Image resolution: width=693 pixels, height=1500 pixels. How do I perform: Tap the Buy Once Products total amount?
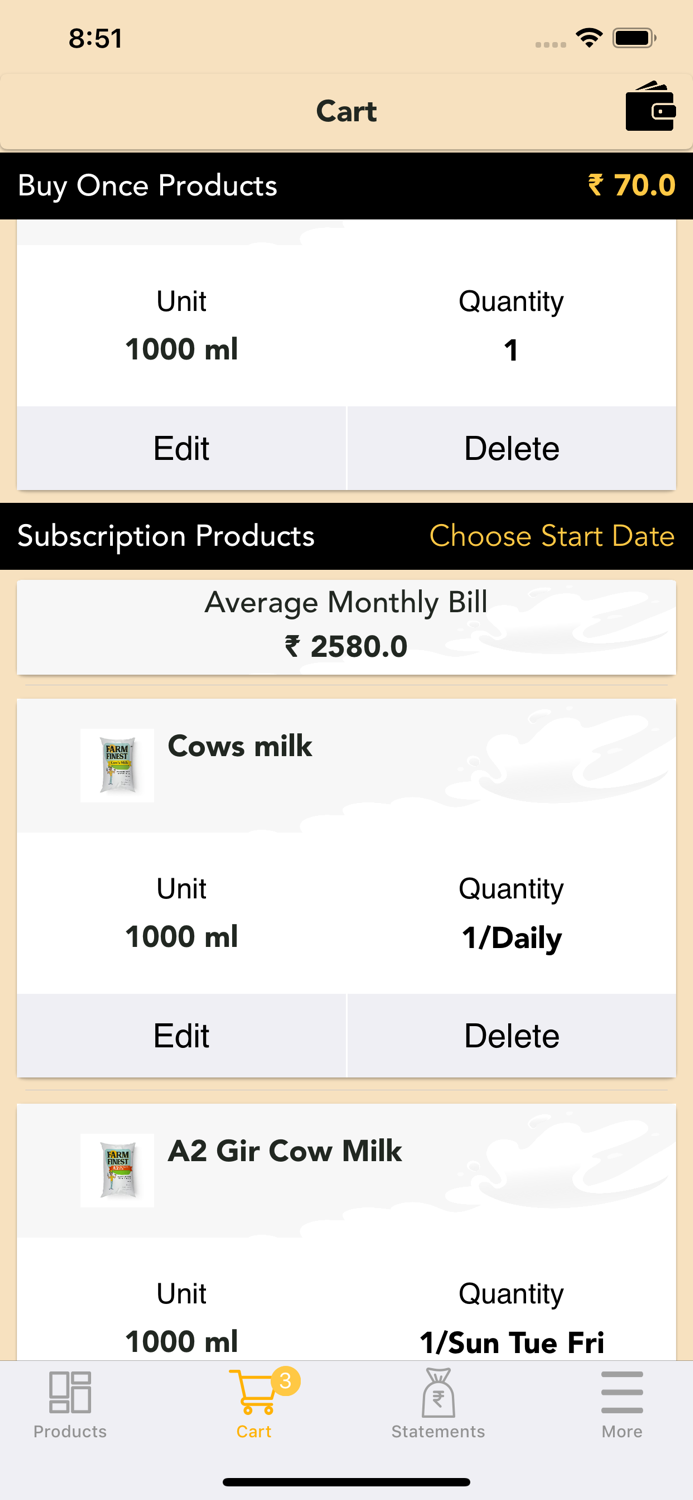pos(631,185)
